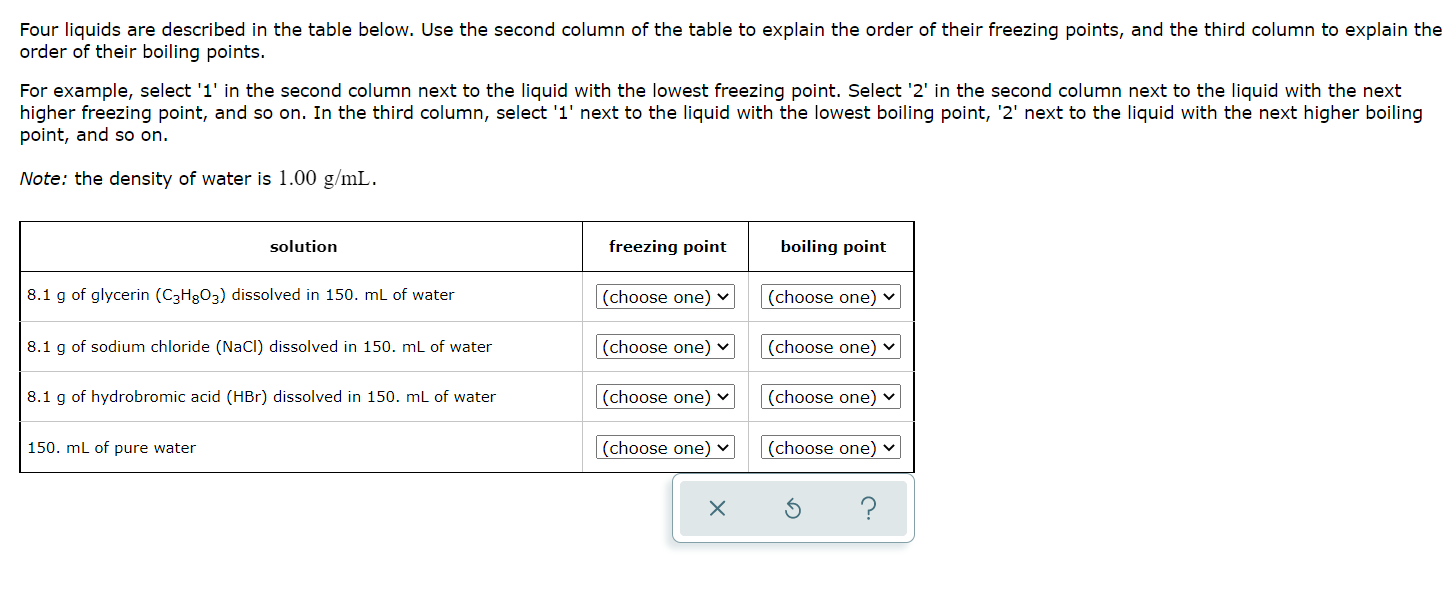Screen dimensions: 1456x592
Task: Click the '1.00 g/mL' density value
Action: (326, 179)
